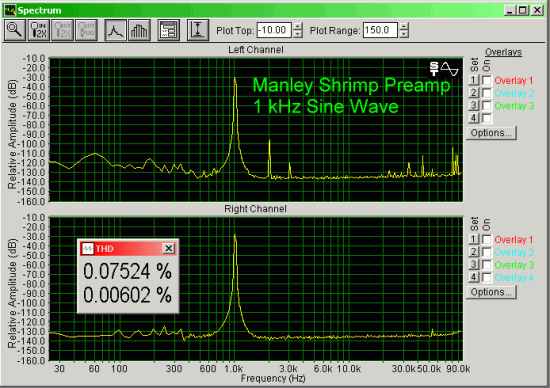
Task: Enable Overlay 2 in the Right Channel
Action: (x=487, y=252)
